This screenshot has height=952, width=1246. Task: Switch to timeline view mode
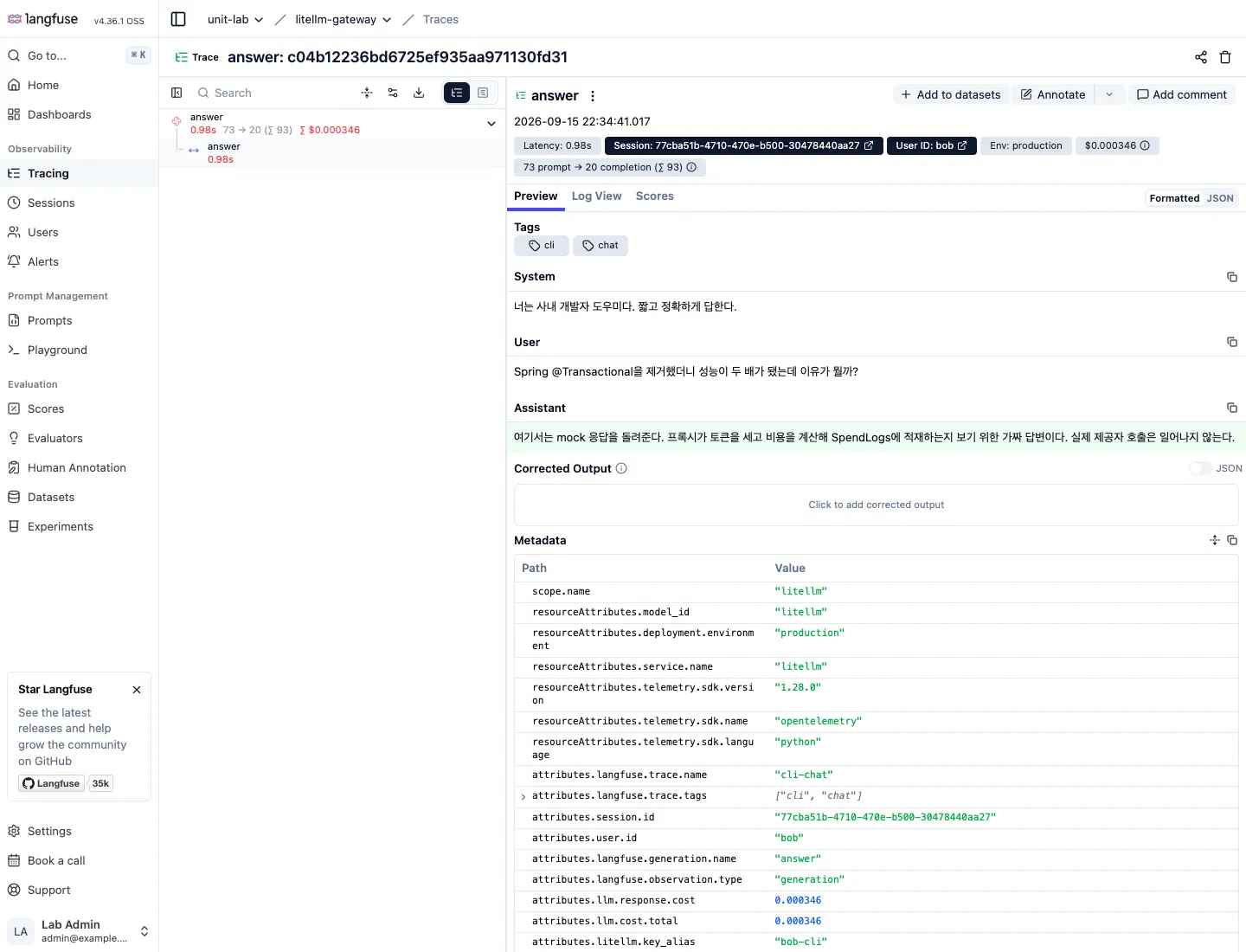coord(483,93)
